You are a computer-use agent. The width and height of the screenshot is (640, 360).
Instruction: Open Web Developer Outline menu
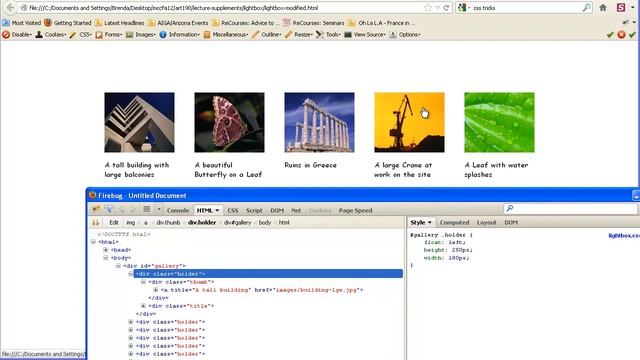tap(266, 35)
